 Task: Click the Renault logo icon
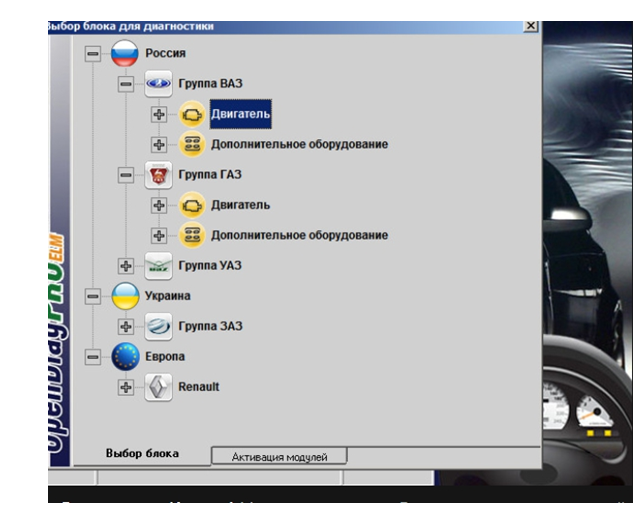pos(159,387)
